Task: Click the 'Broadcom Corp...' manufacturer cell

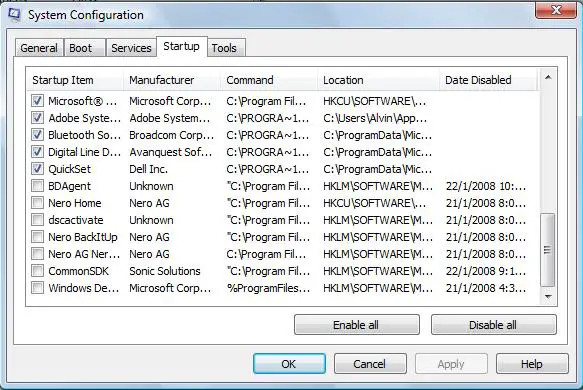Action: (171, 135)
